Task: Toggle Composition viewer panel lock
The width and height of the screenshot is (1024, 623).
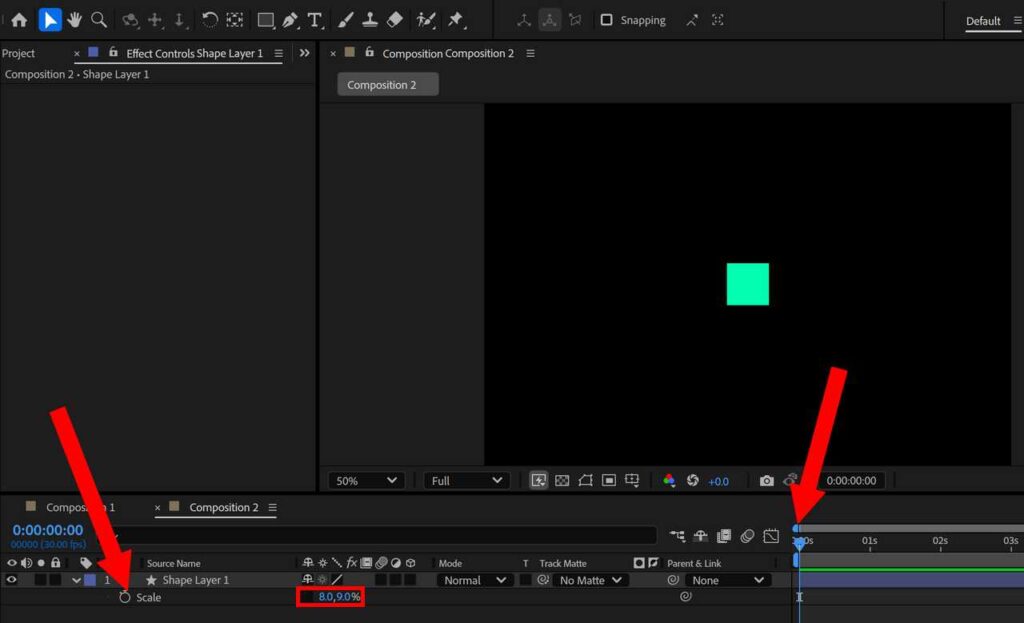Action: [x=369, y=52]
